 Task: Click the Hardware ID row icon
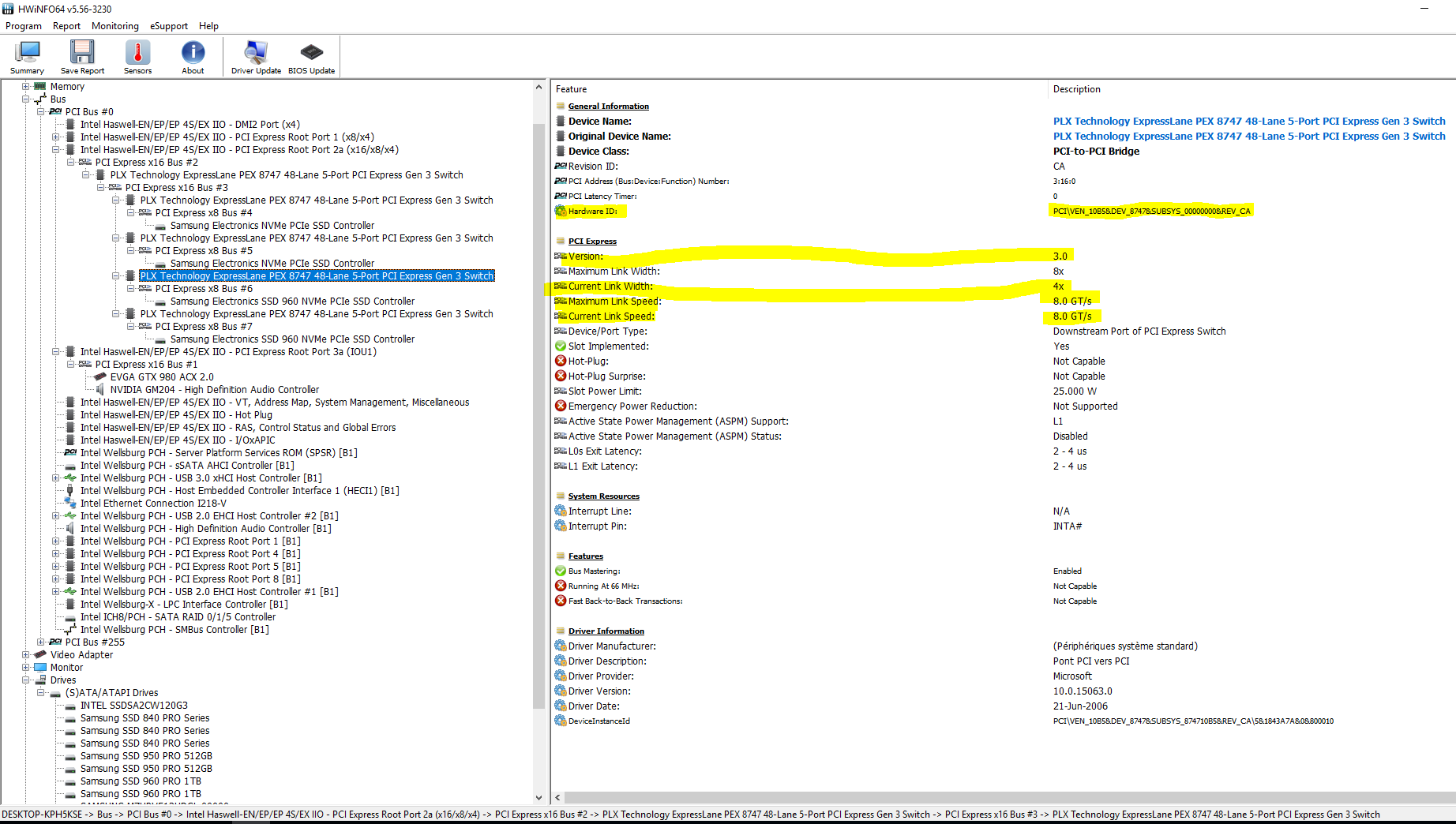click(561, 211)
